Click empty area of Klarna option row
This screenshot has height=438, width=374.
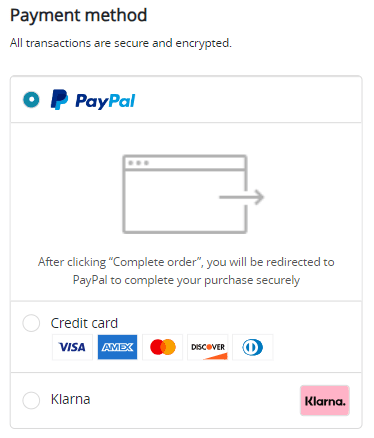(x=195, y=400)
